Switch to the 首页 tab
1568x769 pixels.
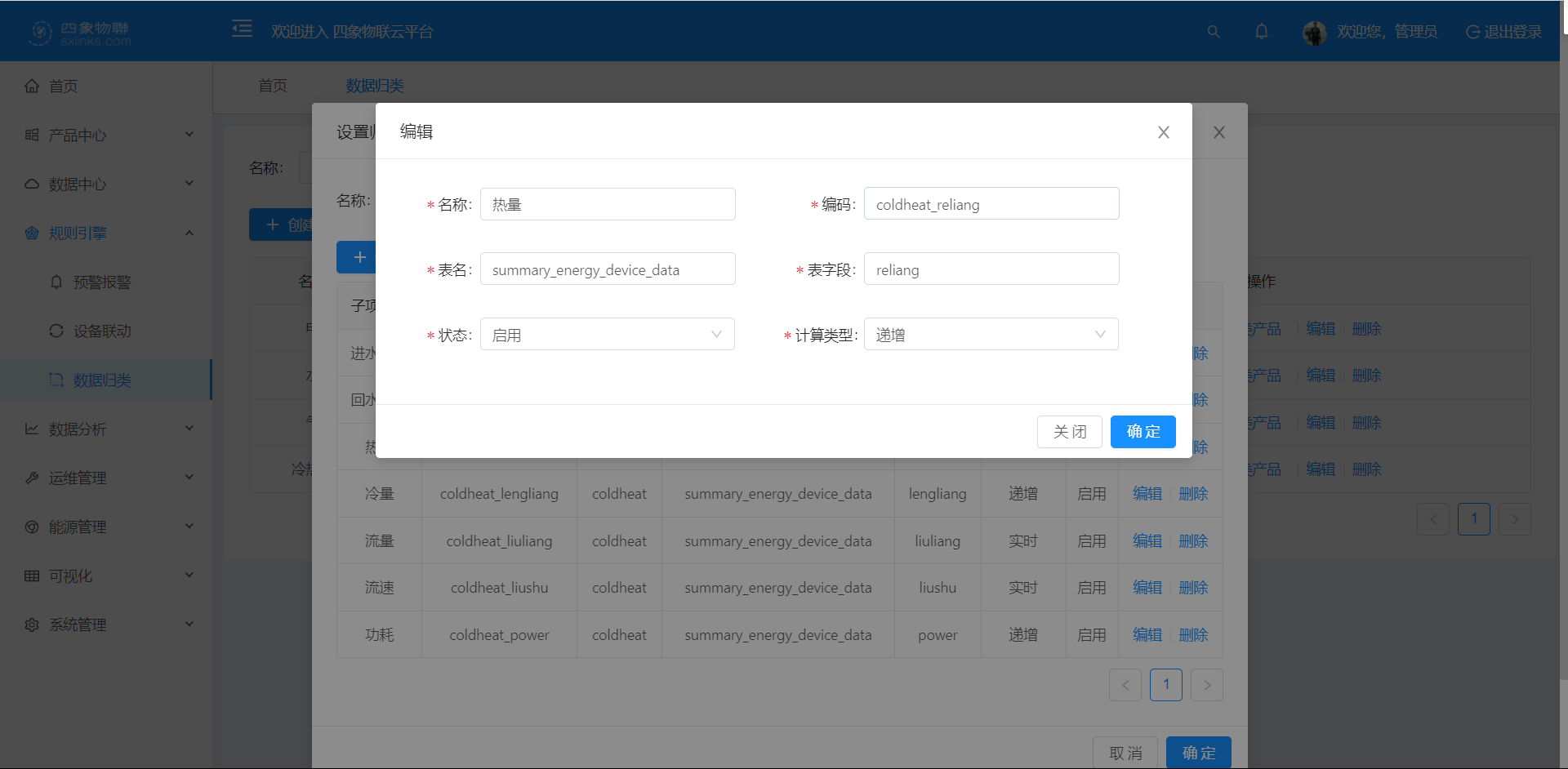273,86
